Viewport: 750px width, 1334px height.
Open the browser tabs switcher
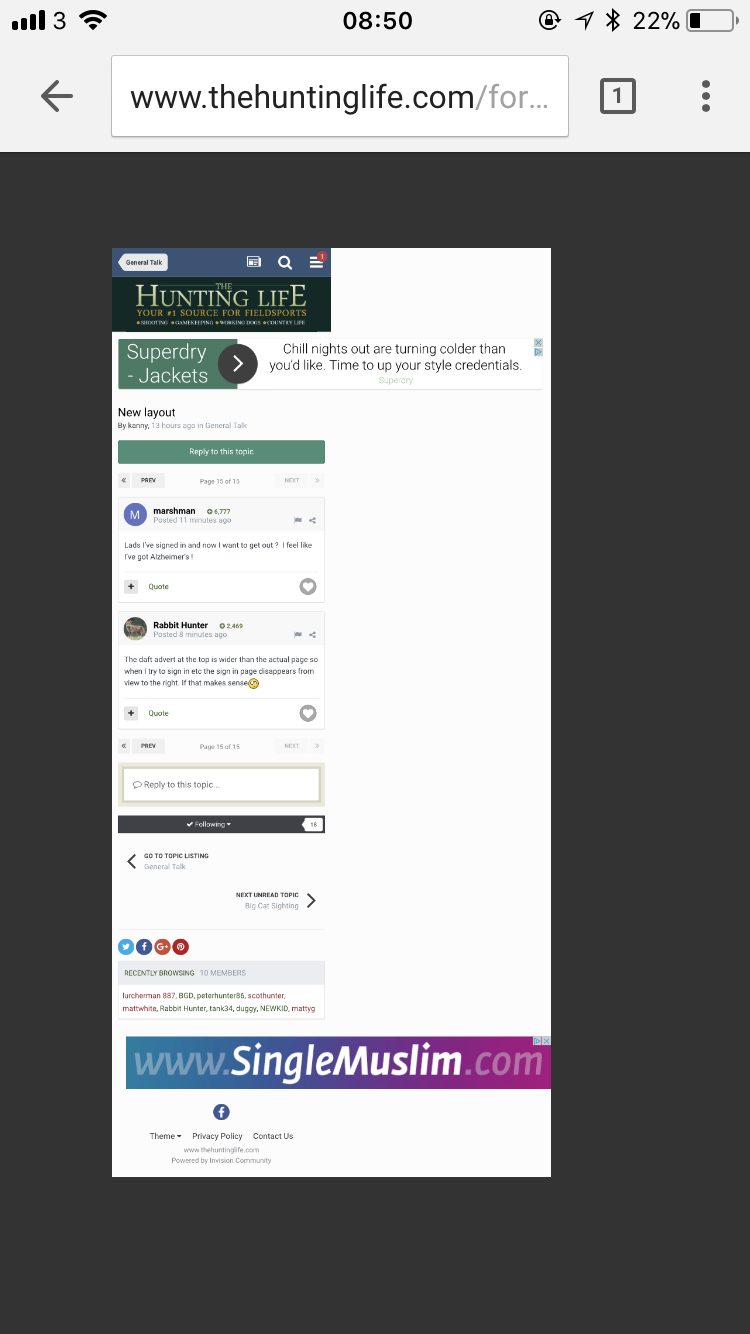click(617, 96)
